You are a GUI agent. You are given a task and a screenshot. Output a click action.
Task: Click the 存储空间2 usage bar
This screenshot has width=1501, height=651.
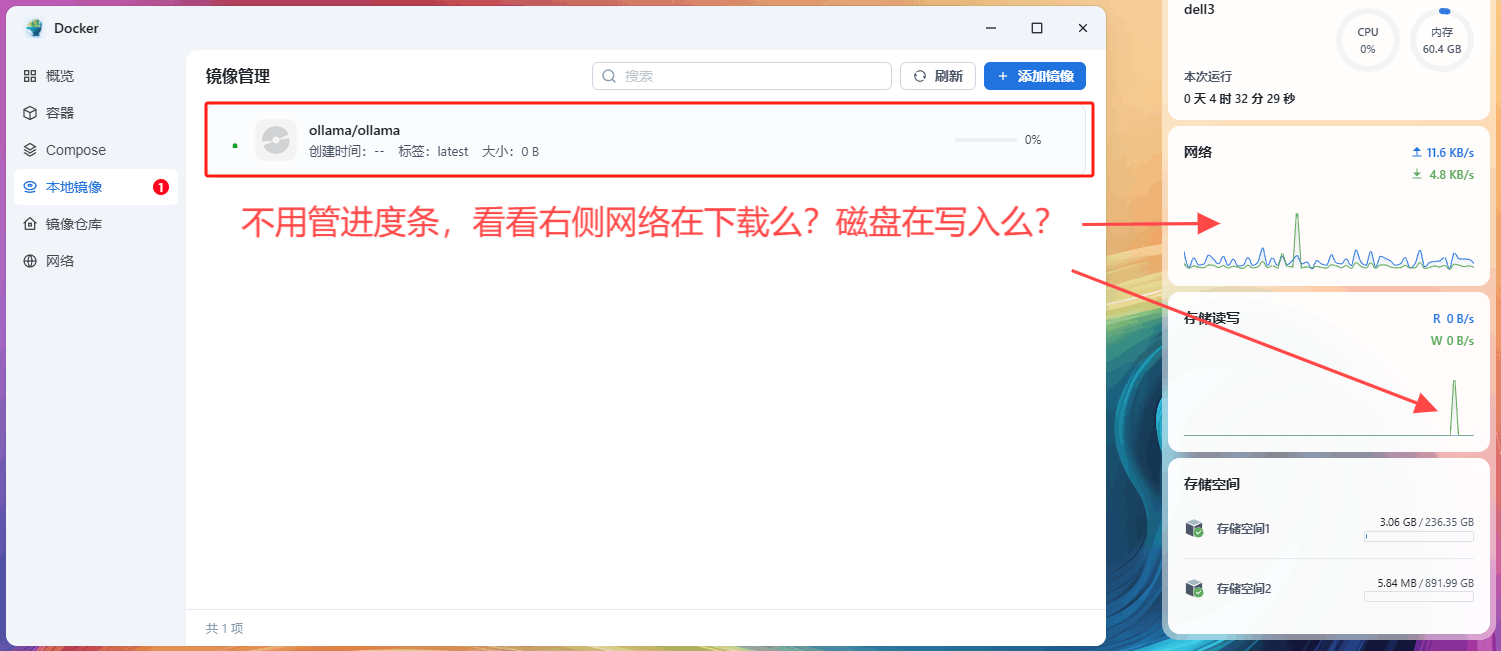point(1418,597)
